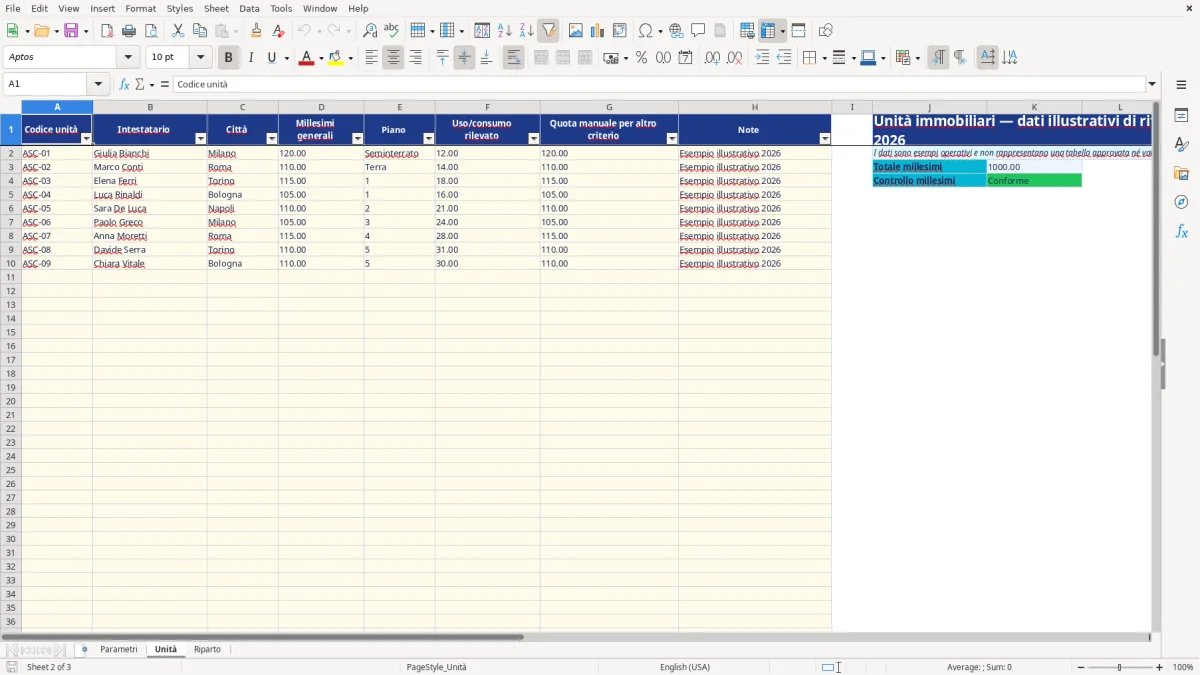Open the Function Wizard fx icon
The image size is (1200, 675).
click(125, 84)
